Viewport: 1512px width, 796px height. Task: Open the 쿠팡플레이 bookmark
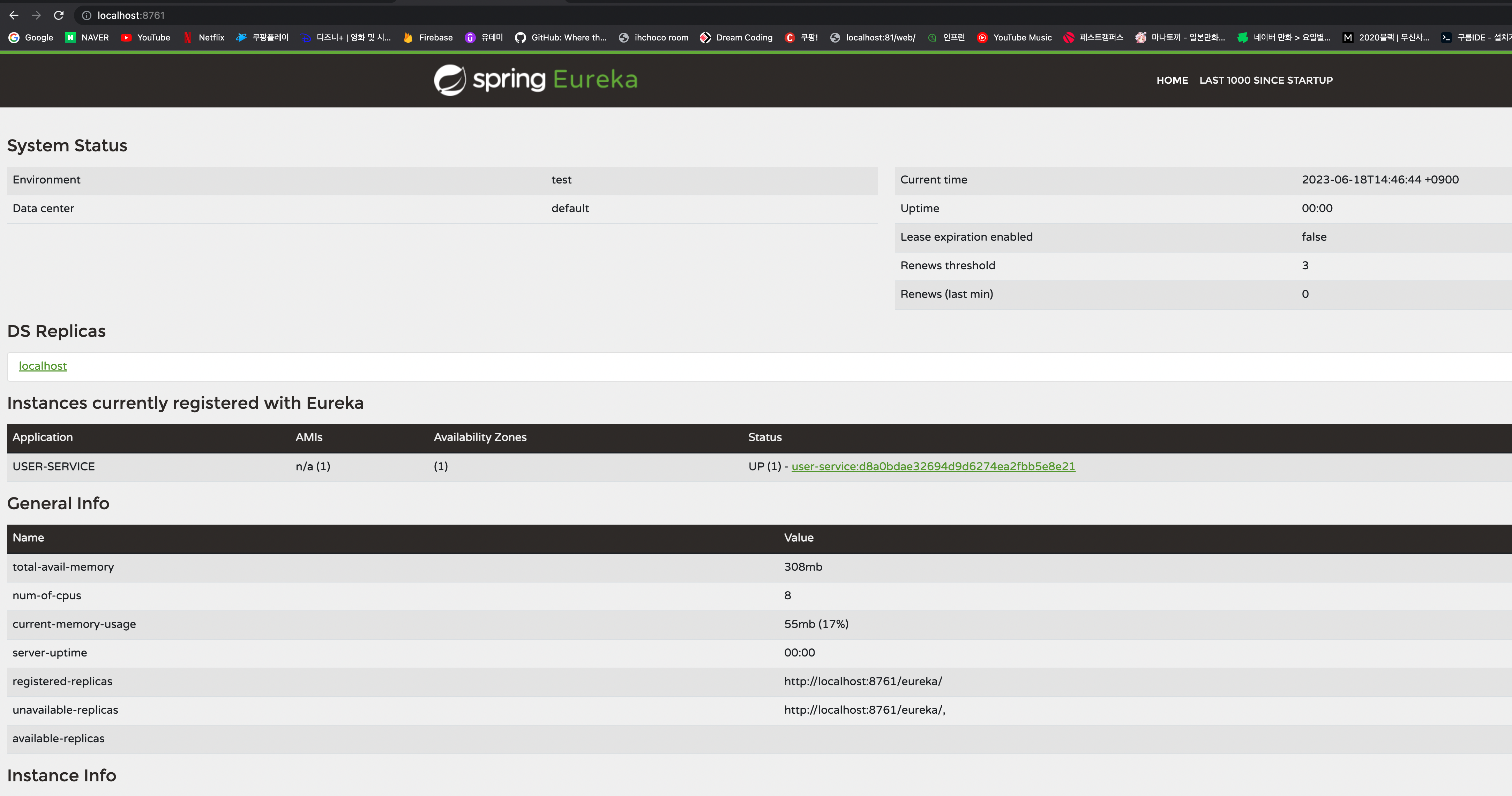[262, 38]
